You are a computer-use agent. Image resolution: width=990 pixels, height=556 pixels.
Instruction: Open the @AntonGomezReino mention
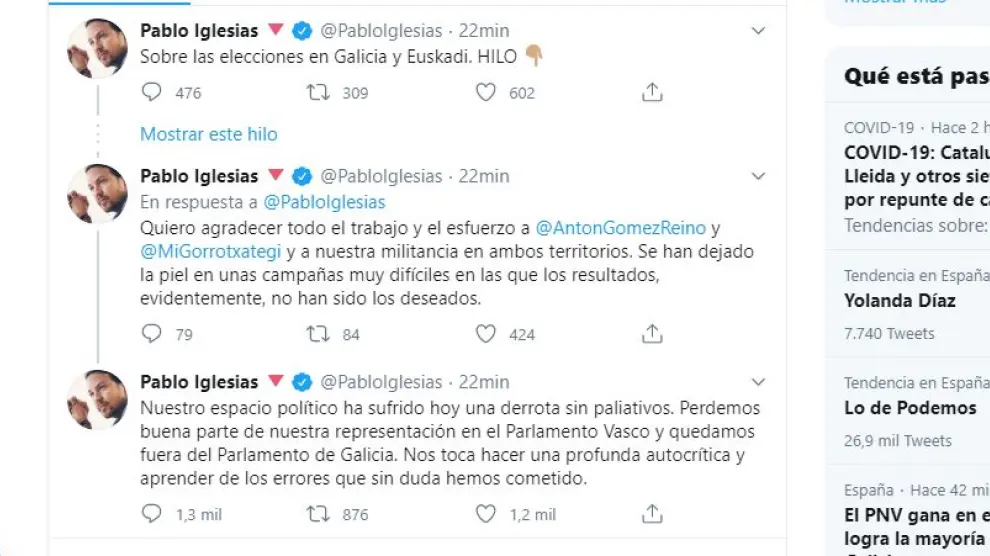point(620,228)
